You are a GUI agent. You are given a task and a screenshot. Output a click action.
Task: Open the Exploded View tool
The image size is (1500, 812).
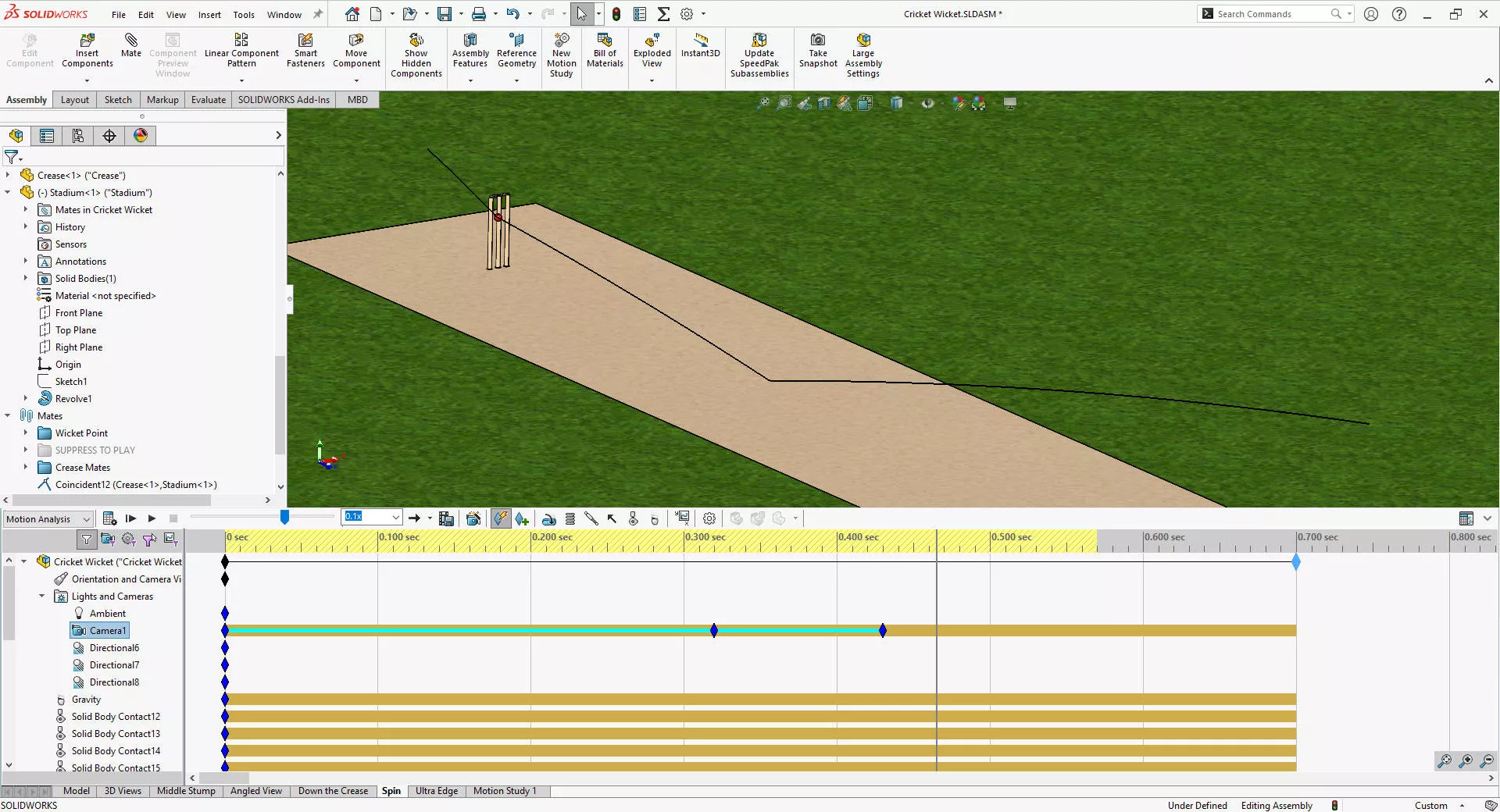point(651,49)
